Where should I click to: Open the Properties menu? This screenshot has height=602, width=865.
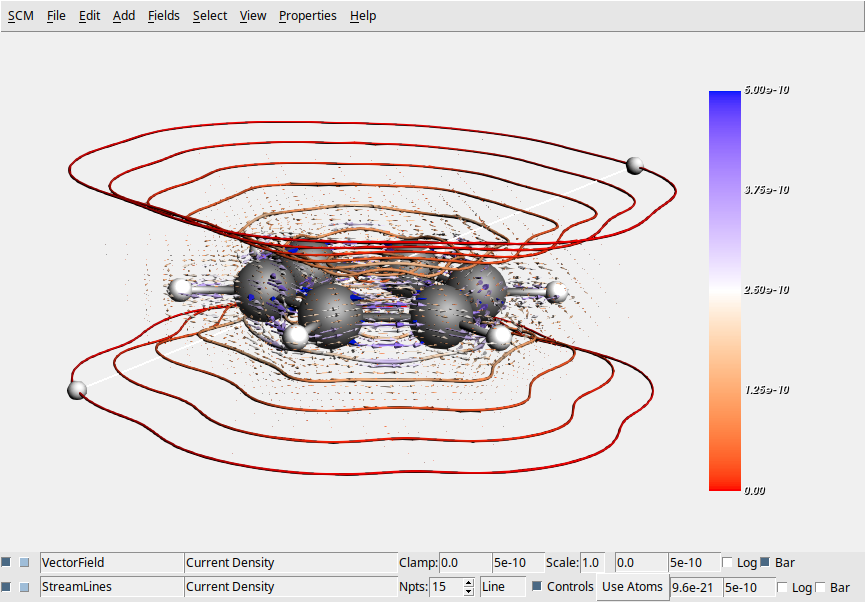coord(307,15)
